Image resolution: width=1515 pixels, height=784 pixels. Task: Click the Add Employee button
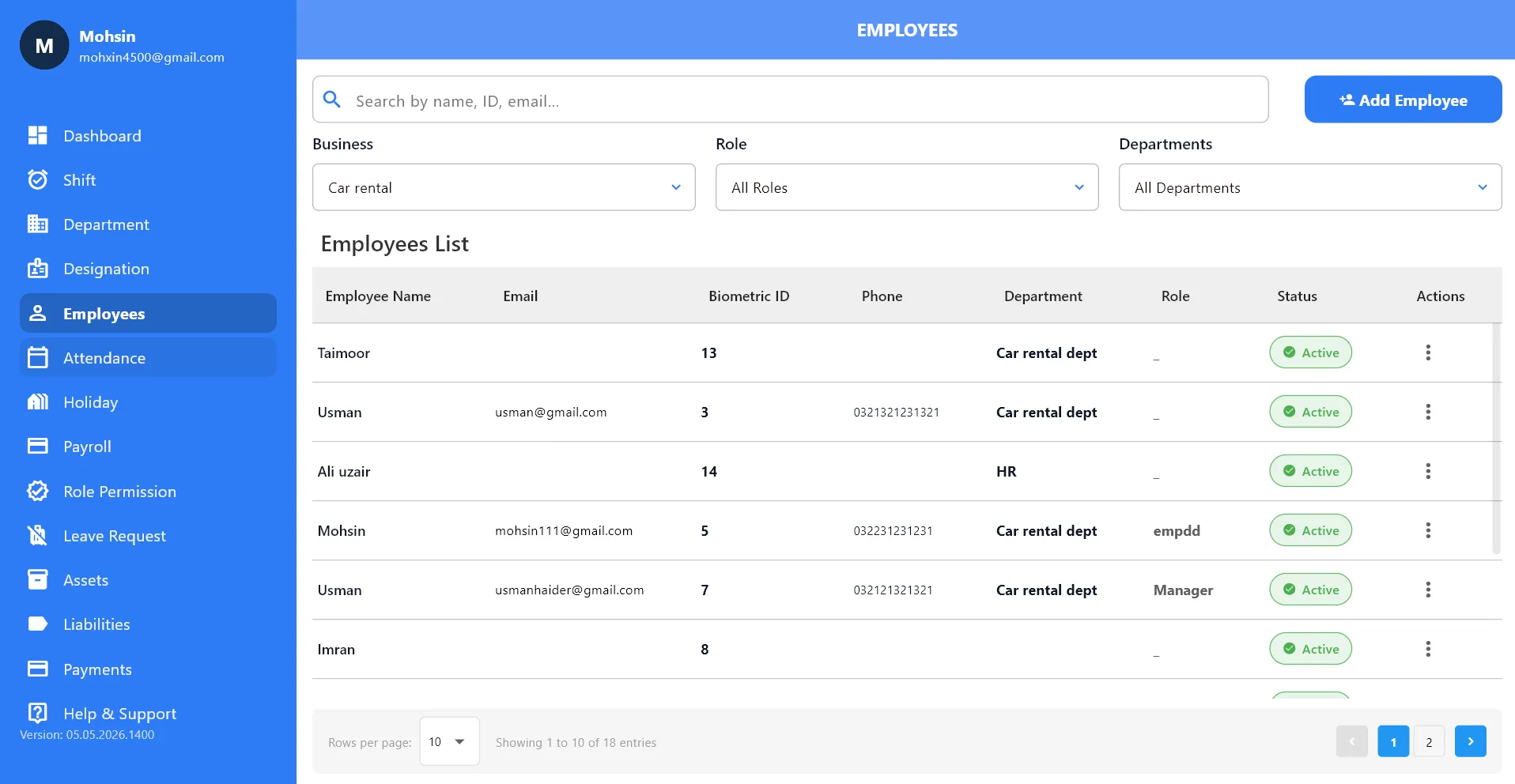click(x=1403, y=100)
